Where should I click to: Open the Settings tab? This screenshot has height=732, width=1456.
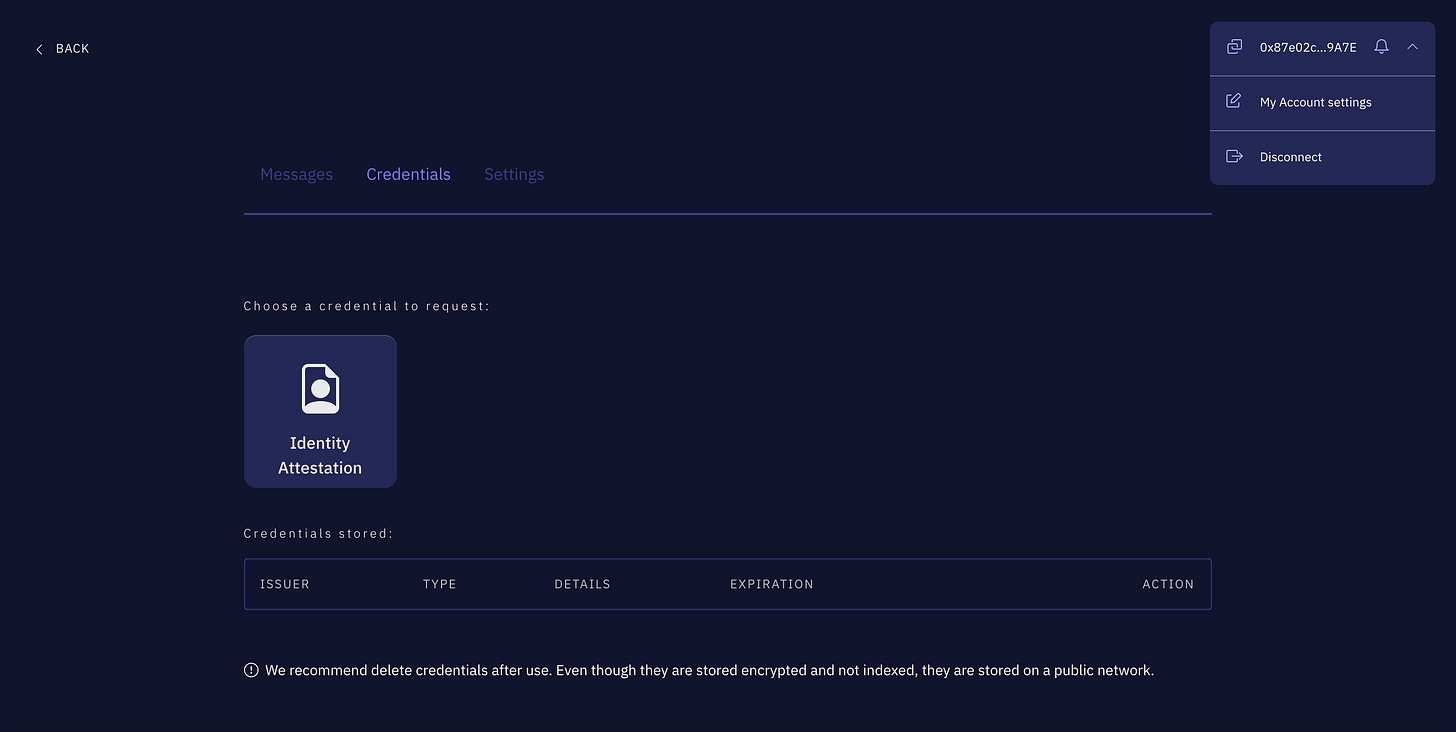[514, 174]
